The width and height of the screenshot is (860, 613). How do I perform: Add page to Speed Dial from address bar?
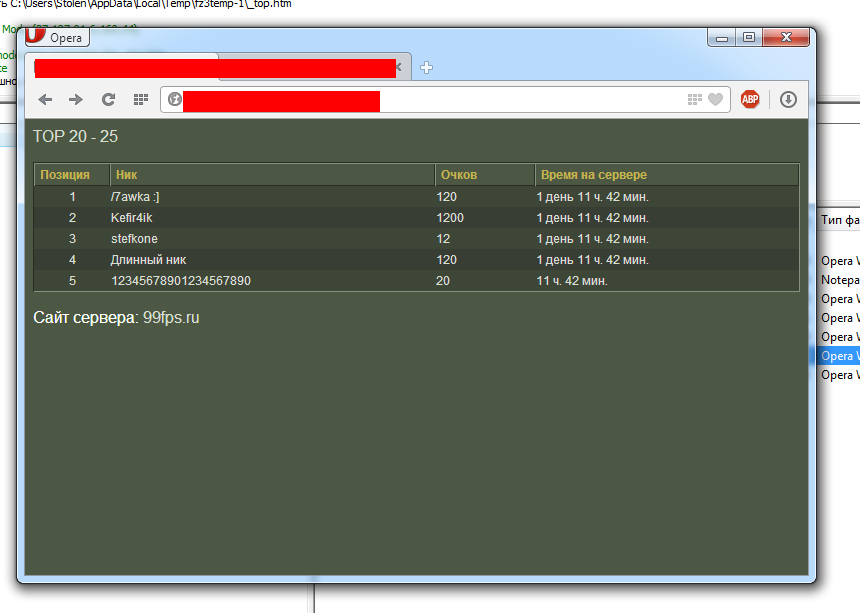coord(694,99)
